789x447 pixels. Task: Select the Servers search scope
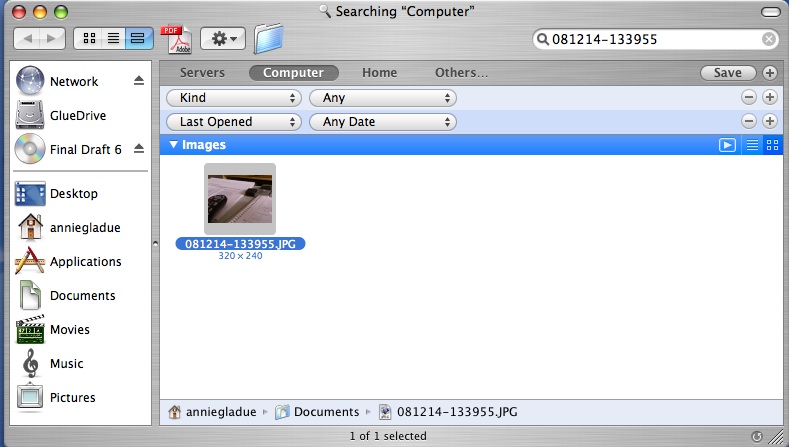coord(201,73)
